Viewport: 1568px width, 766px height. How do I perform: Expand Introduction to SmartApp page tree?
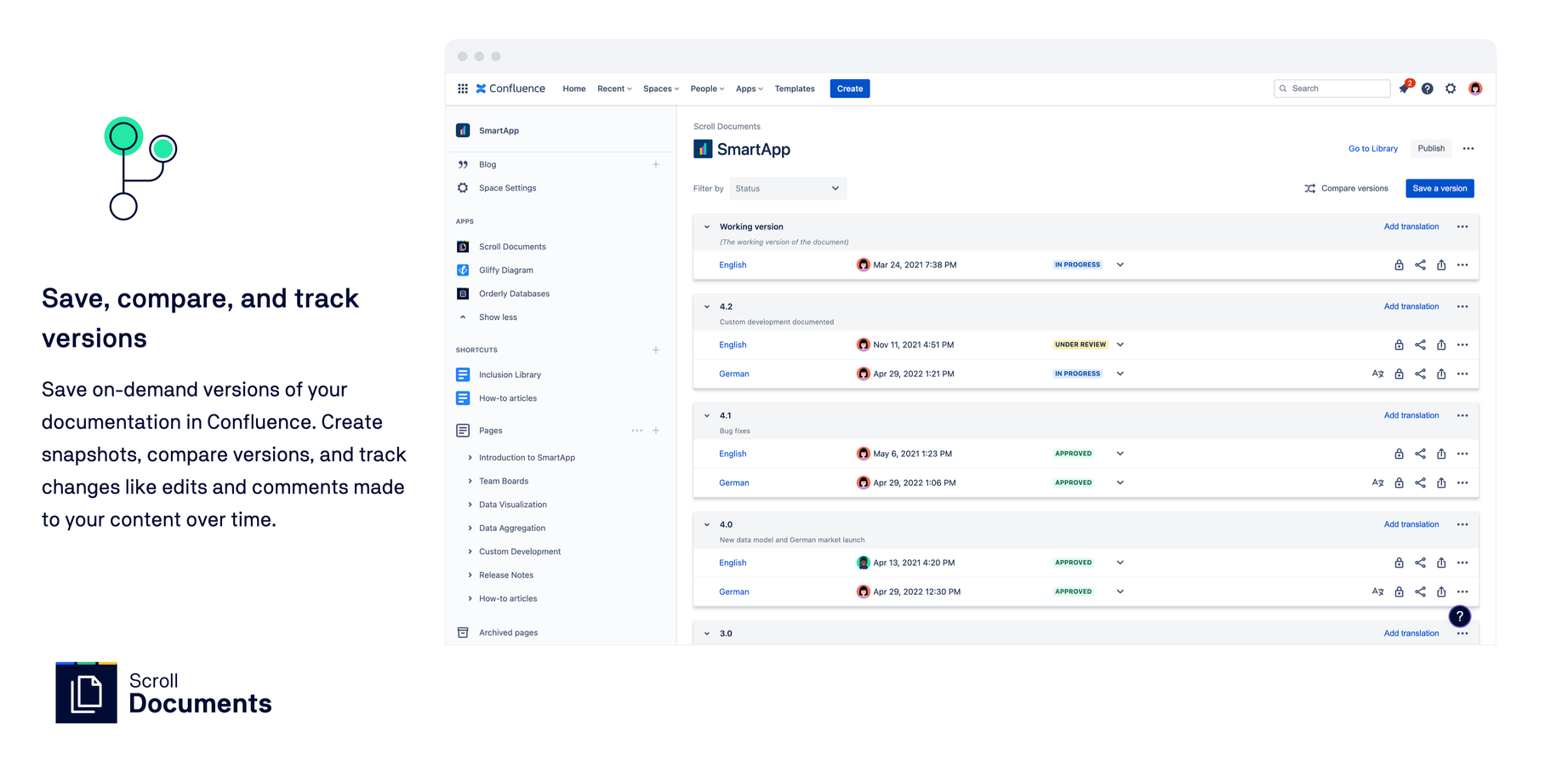tap(470, 458)
